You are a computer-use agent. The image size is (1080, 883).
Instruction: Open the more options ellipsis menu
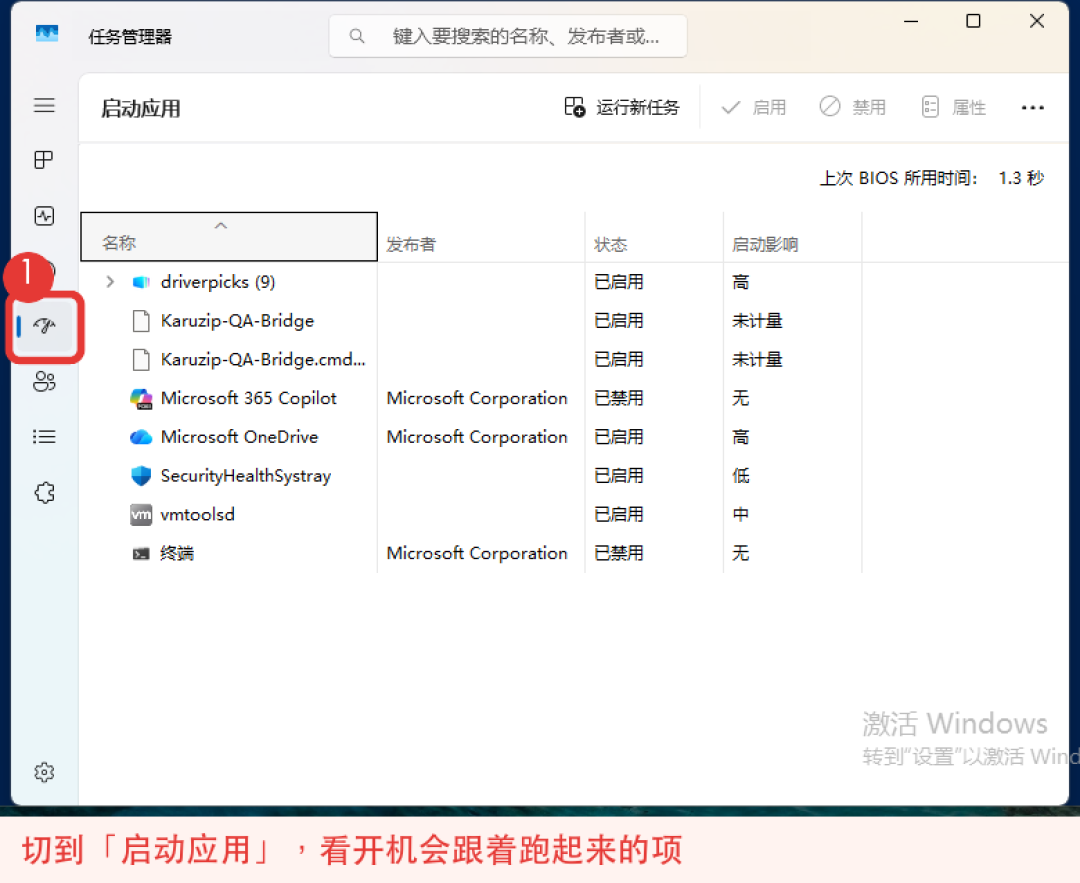(x=1032, y=107)
